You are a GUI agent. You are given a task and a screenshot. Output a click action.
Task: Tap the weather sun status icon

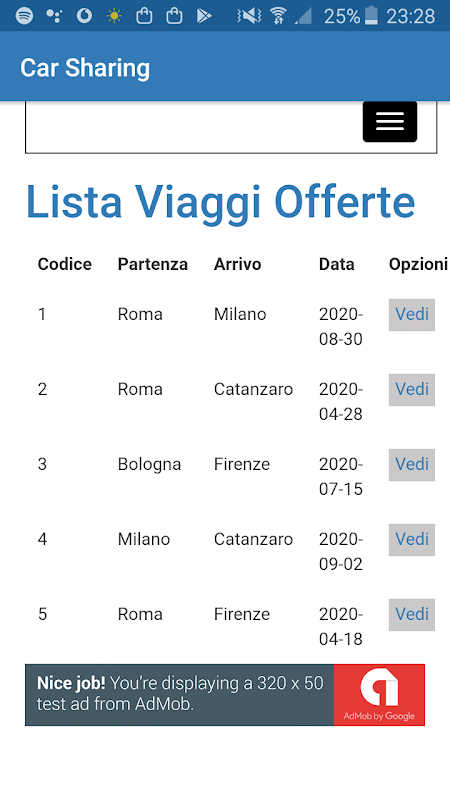tap(114, 16)
